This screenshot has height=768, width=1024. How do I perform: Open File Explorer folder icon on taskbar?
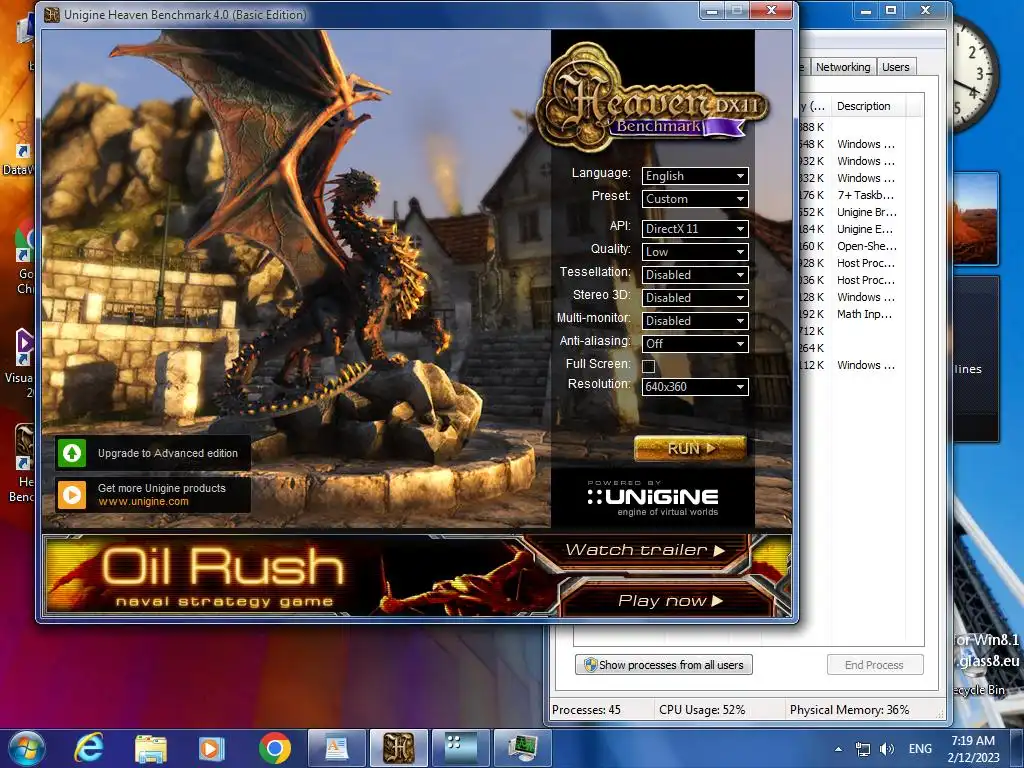(151, 748)
